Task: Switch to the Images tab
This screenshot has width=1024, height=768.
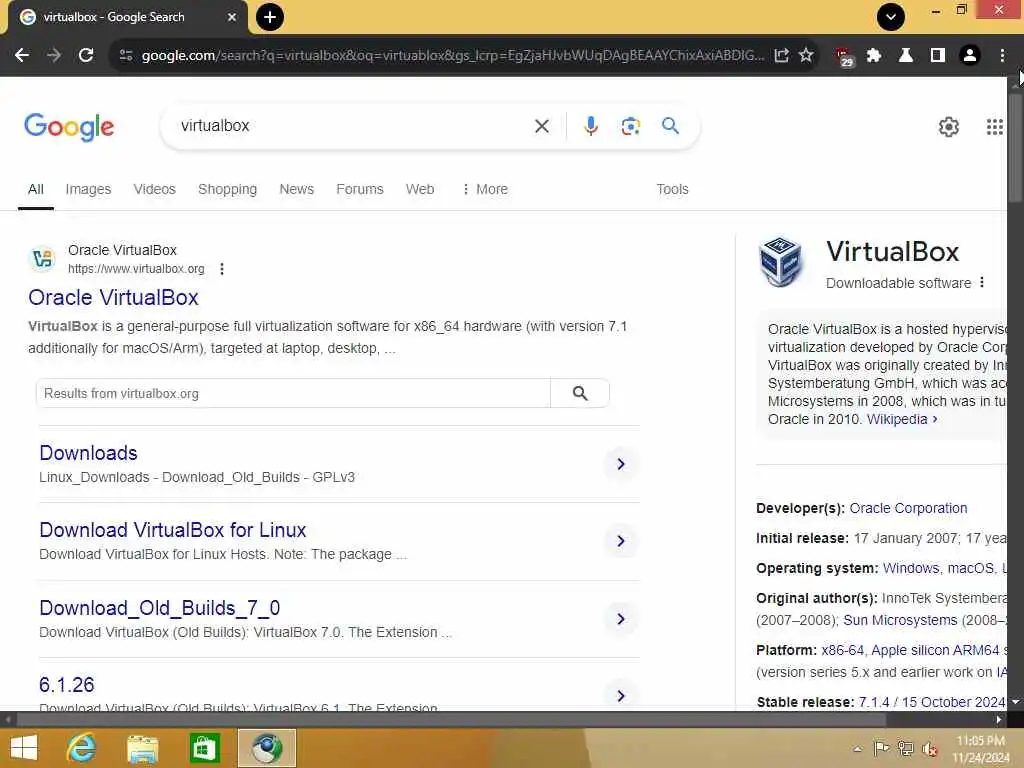Action: [x=88, y=189]
